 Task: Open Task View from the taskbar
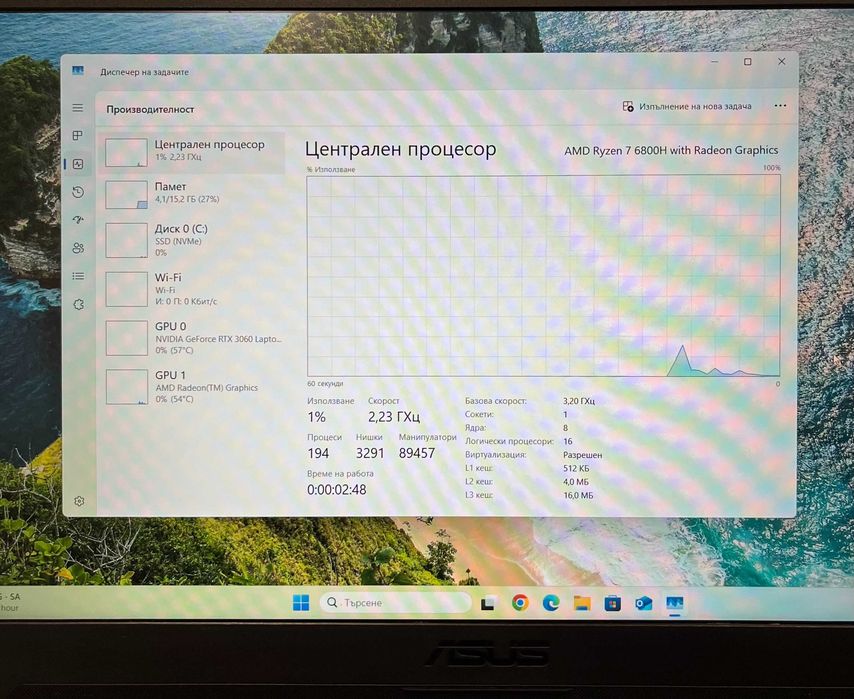487,603
